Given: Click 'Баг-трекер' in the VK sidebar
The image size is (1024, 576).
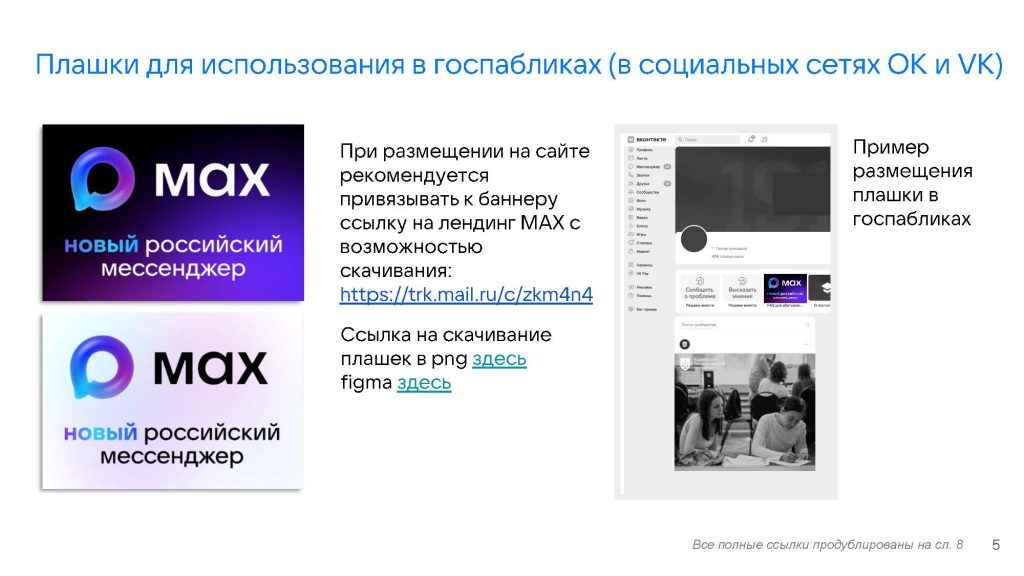Looking at the screenshot, I should (643, 309).
